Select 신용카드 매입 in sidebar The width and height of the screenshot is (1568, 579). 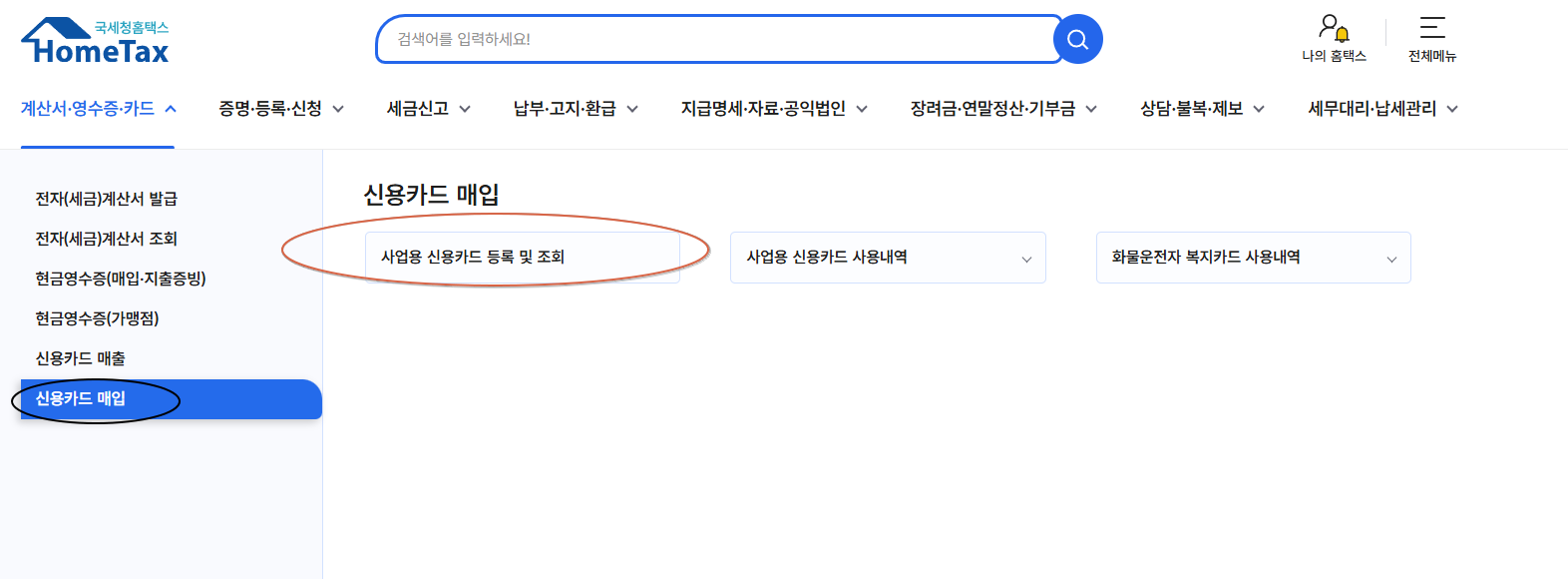pyautogui.click(x=171, y=399)
